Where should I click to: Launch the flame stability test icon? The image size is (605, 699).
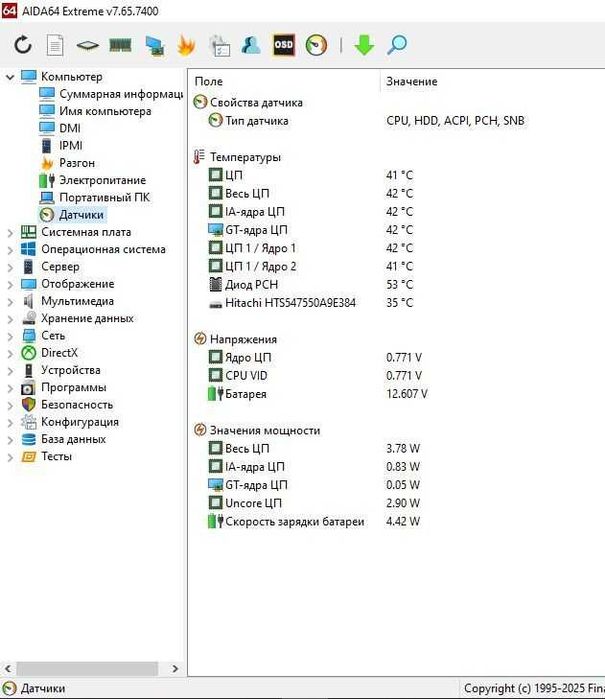pos(186,45)
